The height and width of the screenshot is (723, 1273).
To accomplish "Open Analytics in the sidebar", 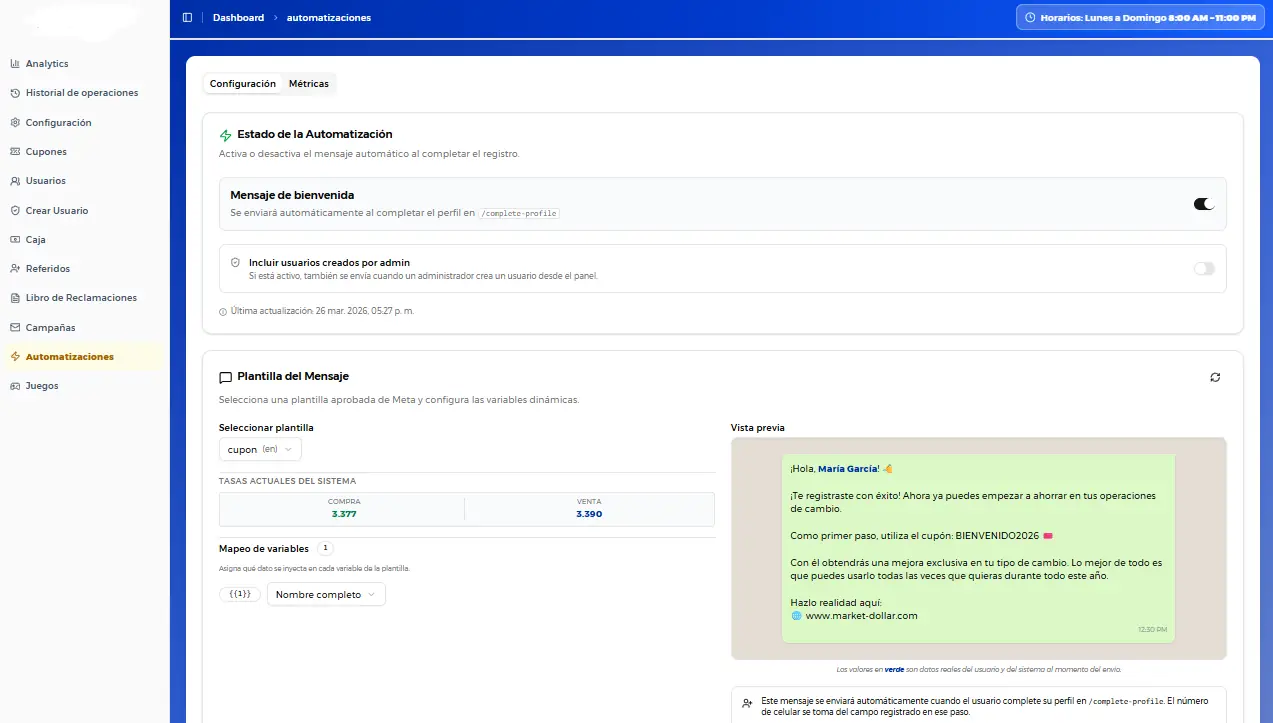I will (84, 64).
